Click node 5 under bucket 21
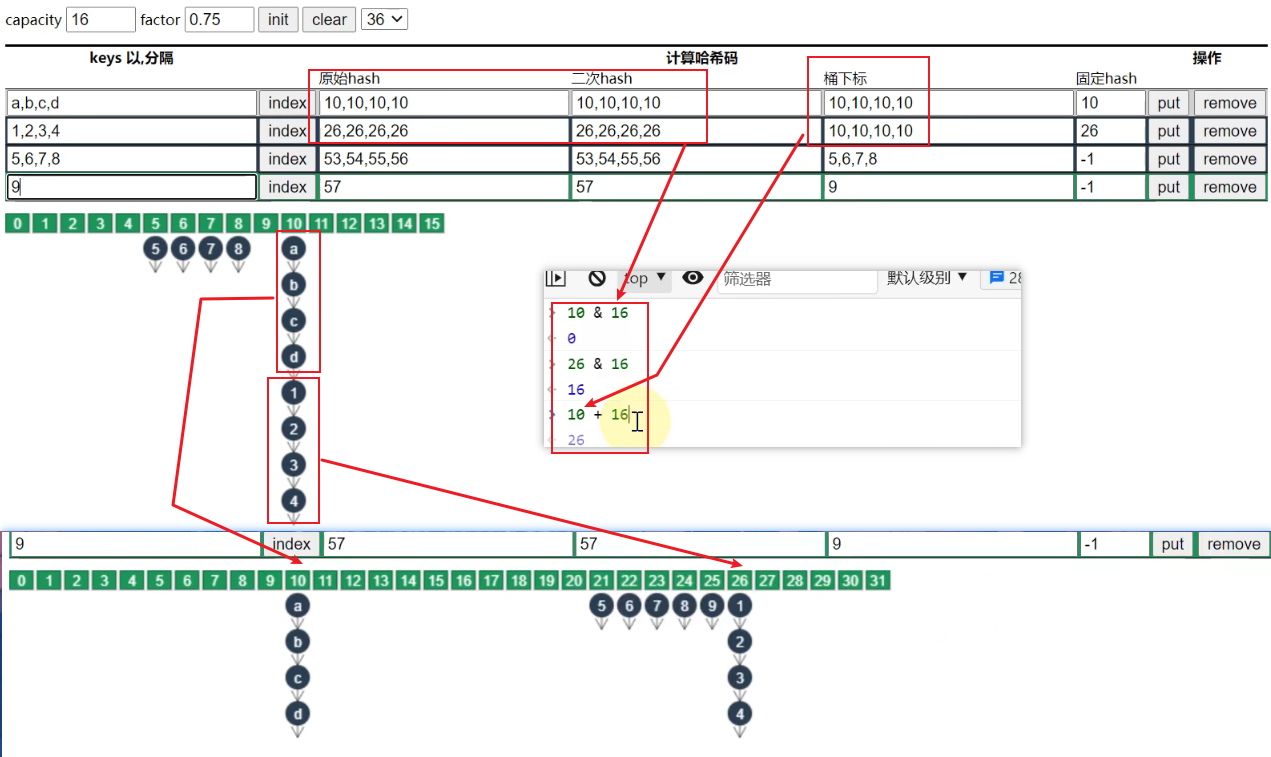 click(x=600, y=605)
